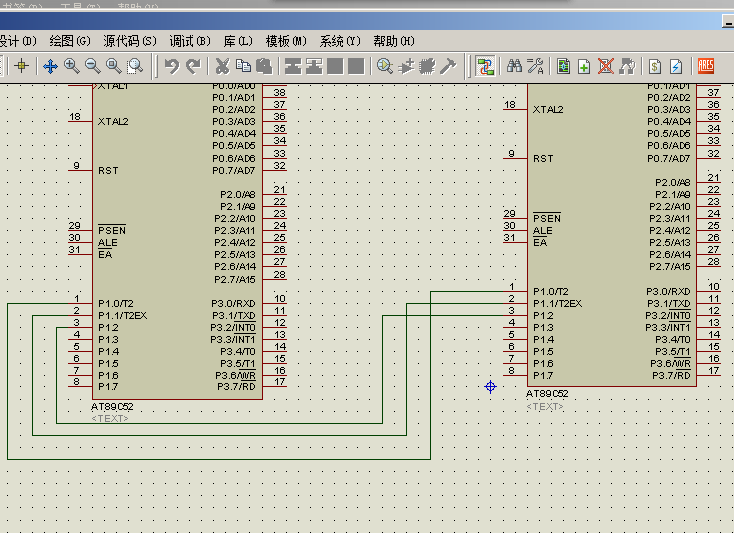Click P1.0/T2 pin label on left chip
The height and width of the screenshot is (533, 734).
coord(116,304)
